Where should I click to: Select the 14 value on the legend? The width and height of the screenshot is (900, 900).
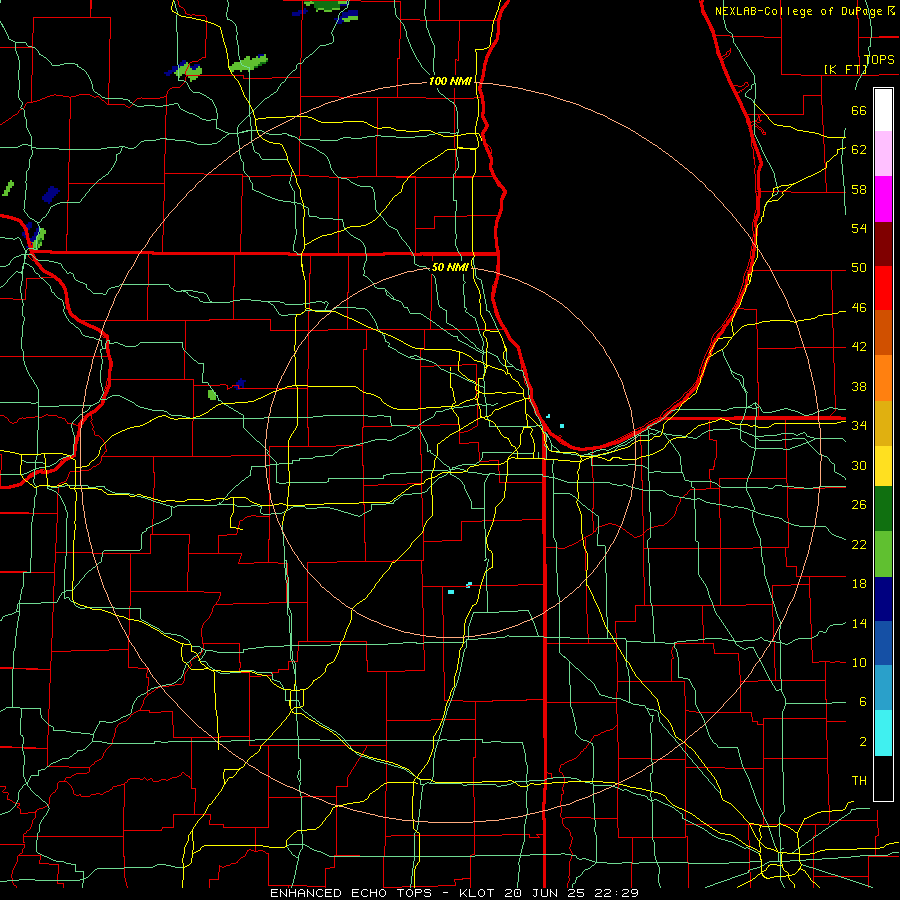click(859, 623)
